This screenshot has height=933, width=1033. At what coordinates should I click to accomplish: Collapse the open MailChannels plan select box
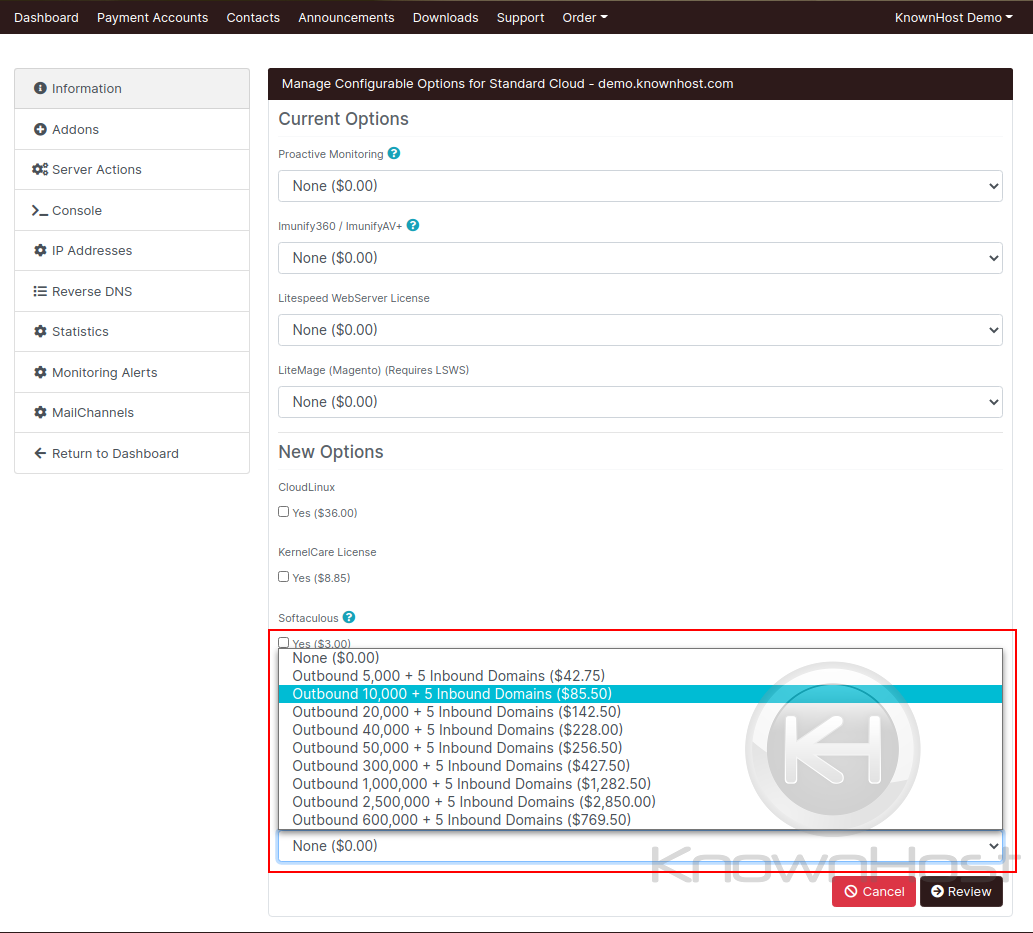[x=640, y=846]
